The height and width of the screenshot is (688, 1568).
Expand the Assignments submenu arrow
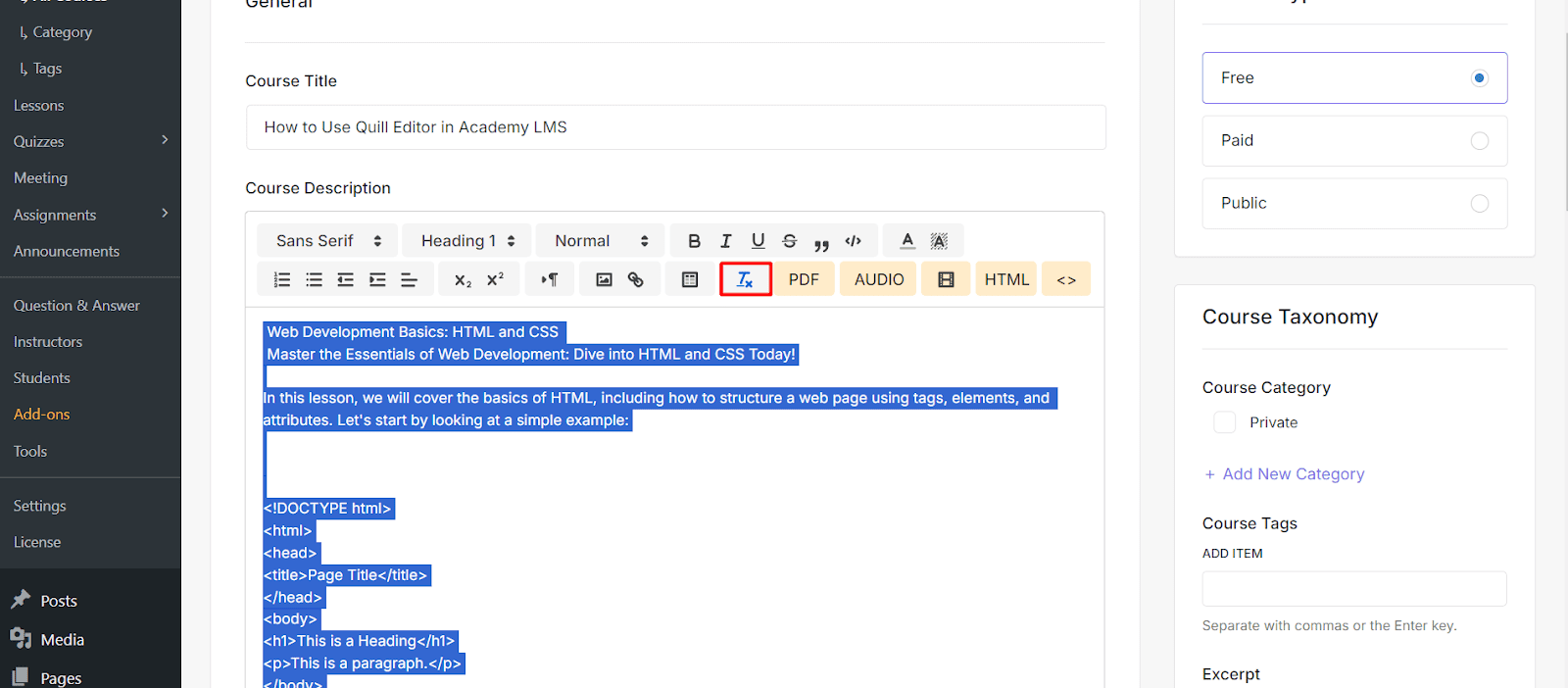click(x=165, y=213)
